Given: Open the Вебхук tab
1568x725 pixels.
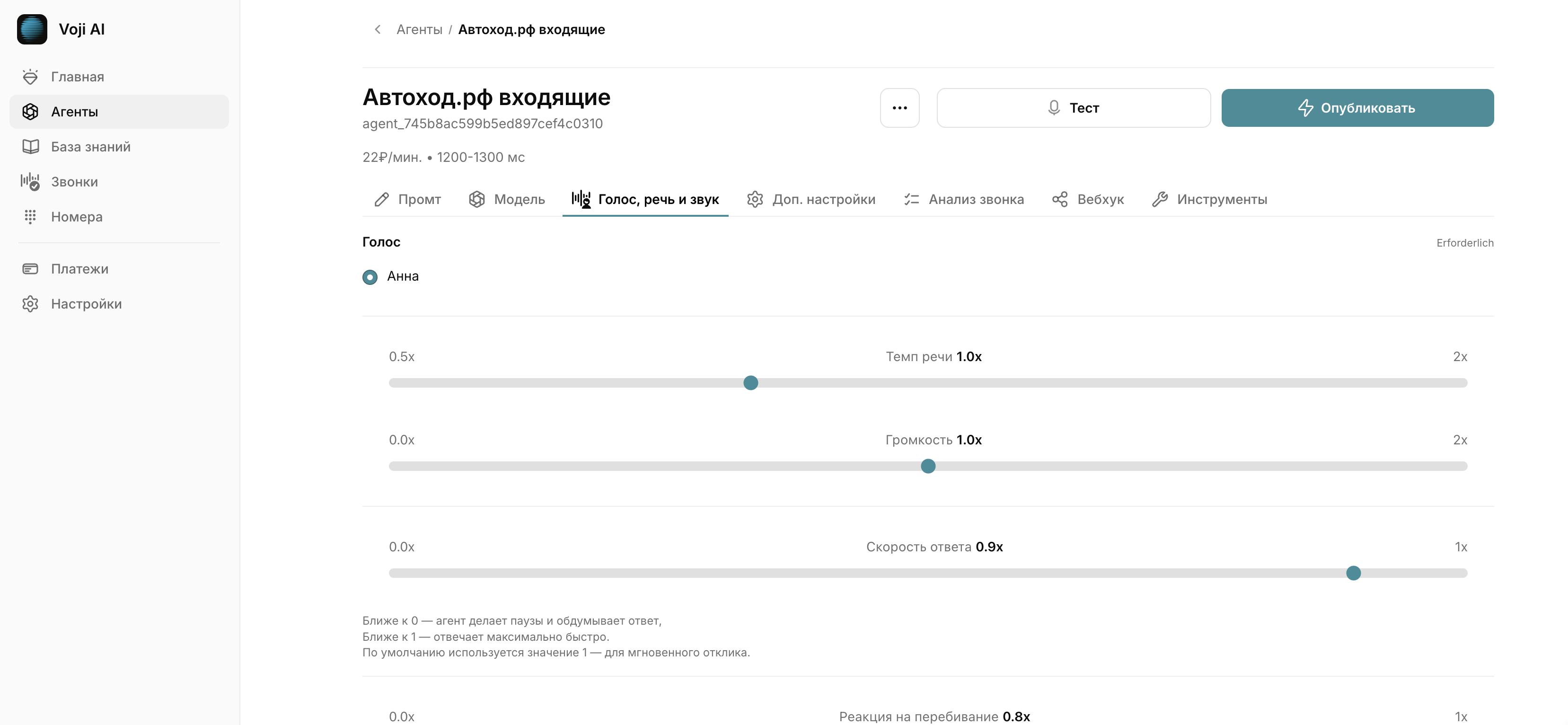Looking at the screenshot, I should (1088, 199).
